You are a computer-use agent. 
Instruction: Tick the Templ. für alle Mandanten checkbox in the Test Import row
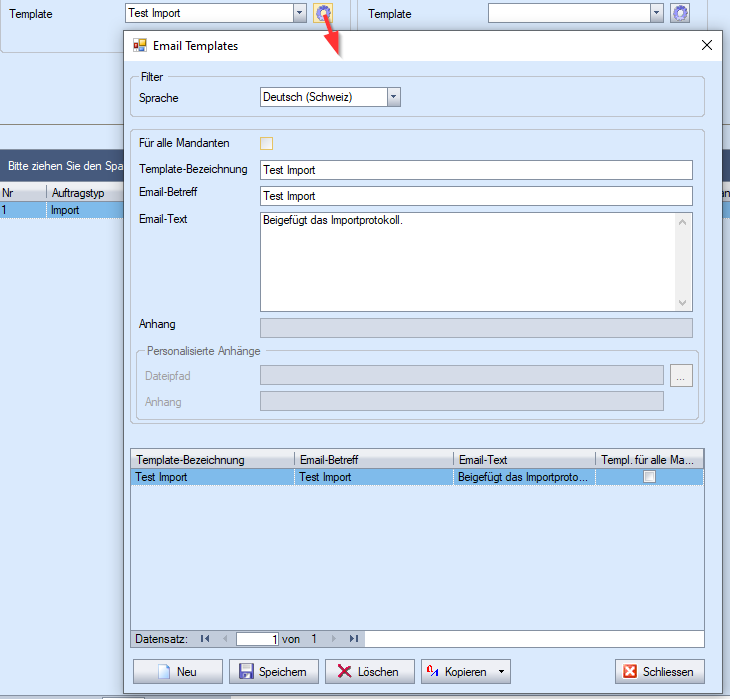click(x=649, y=477)
